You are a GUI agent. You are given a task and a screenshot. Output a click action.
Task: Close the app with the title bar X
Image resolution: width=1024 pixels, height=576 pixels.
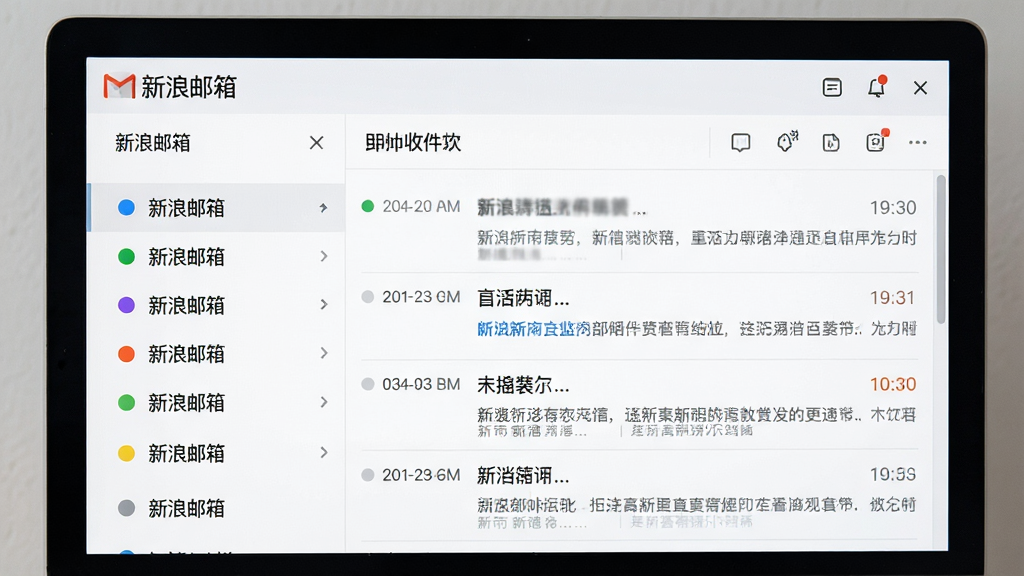point(920,88)
